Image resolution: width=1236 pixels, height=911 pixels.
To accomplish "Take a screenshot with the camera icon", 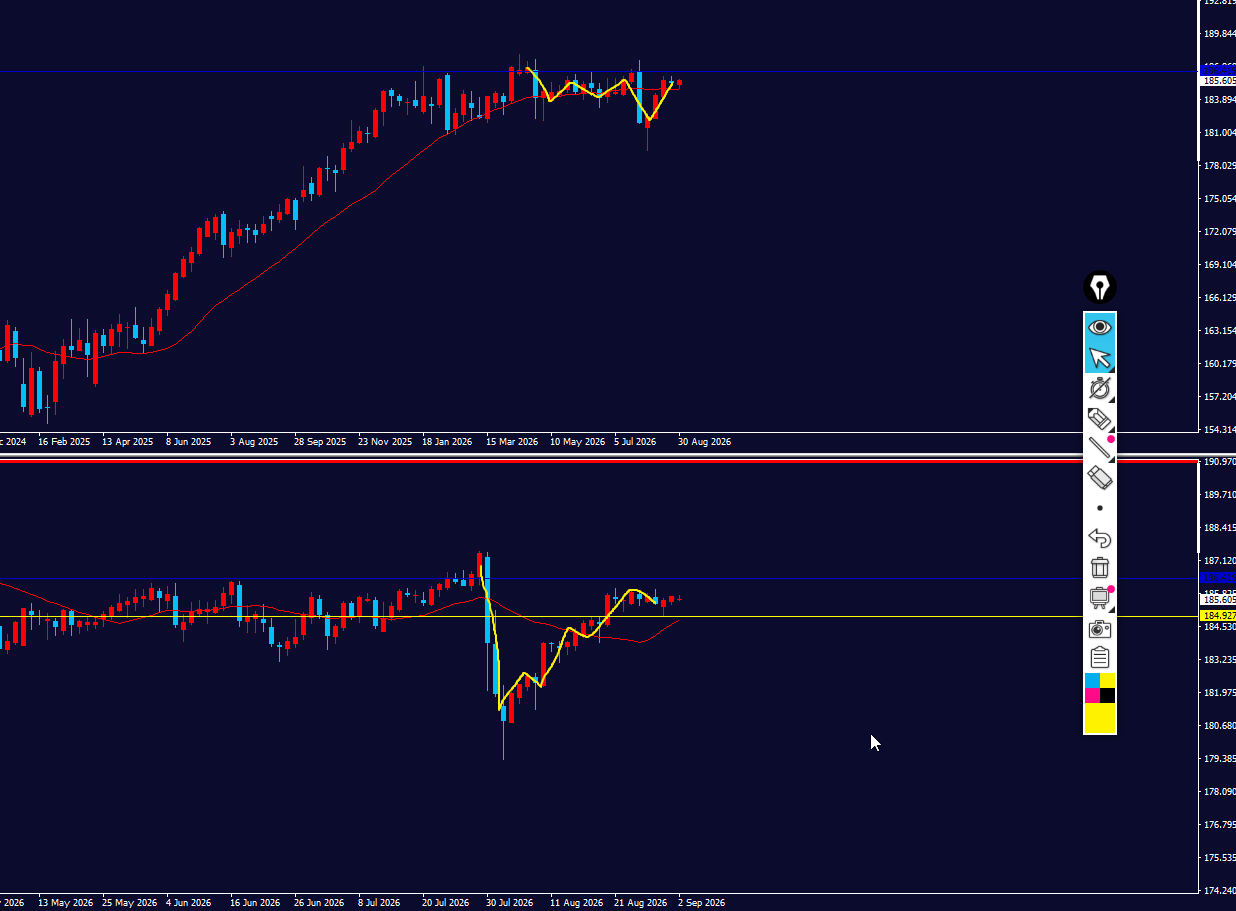I will [x=1100, y=628].
